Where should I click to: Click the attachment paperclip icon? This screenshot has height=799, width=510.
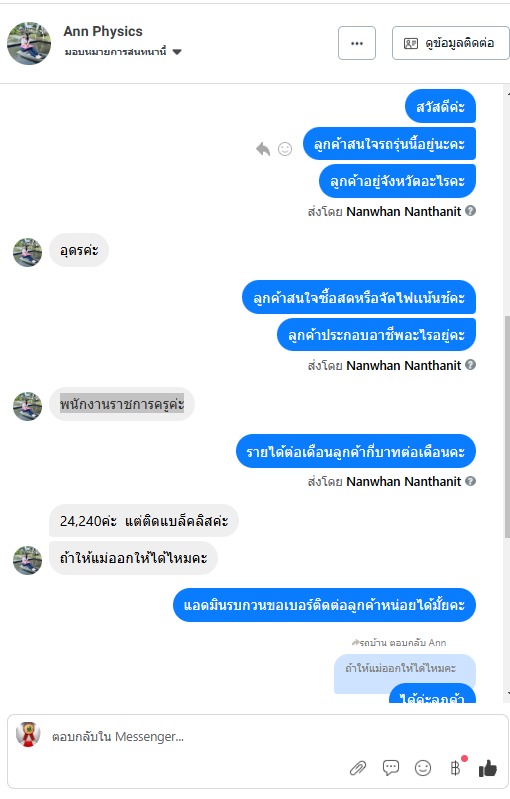[x=358, y=768]
